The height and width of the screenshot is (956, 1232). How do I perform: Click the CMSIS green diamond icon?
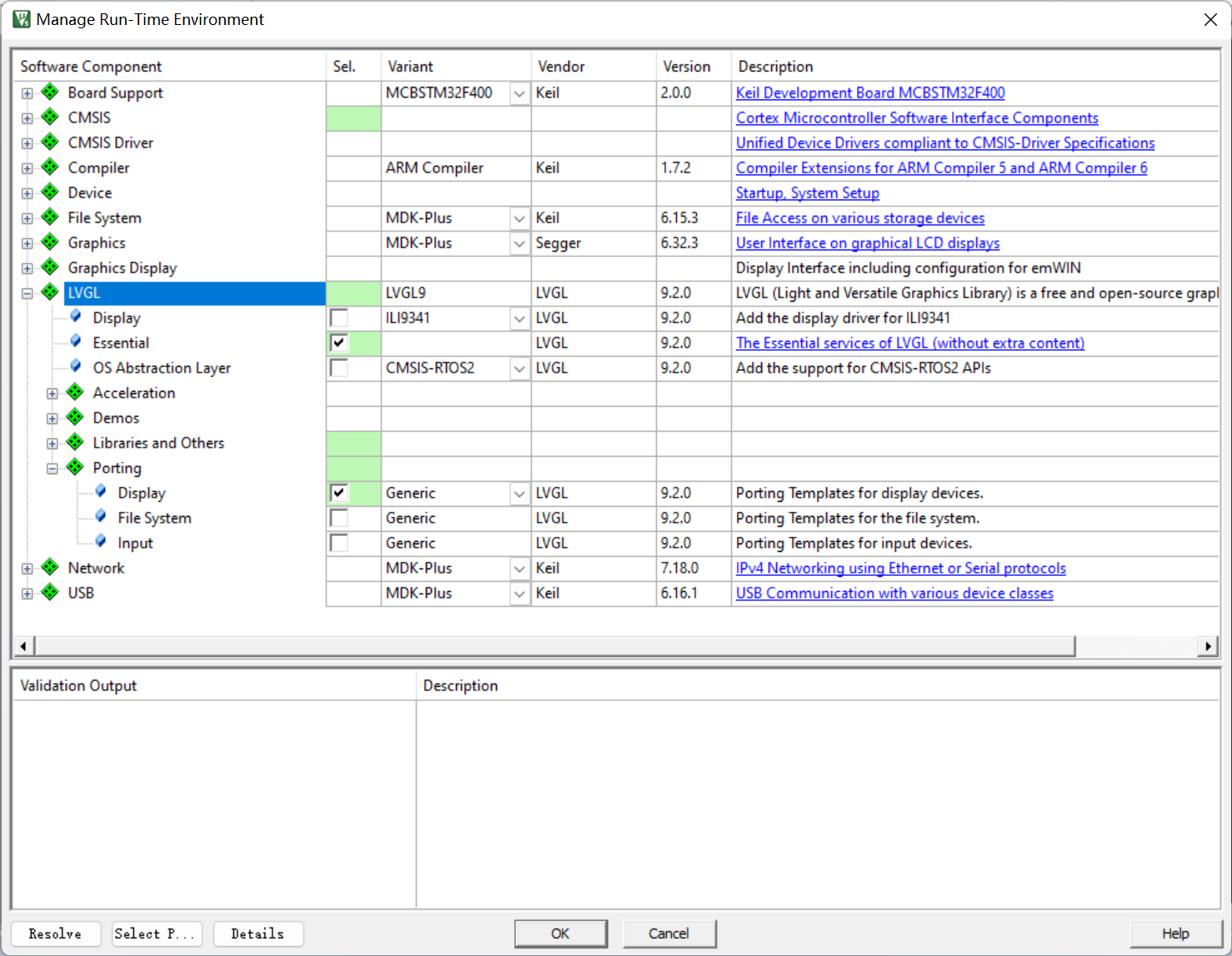tap(50, 117)
